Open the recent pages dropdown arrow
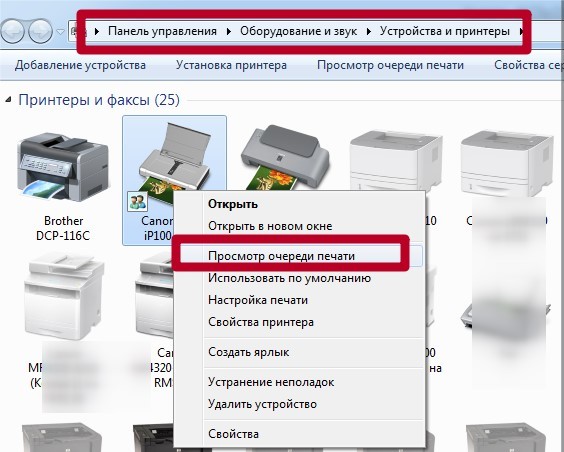The height and width of the screenshot is (452, 564). 60,32
